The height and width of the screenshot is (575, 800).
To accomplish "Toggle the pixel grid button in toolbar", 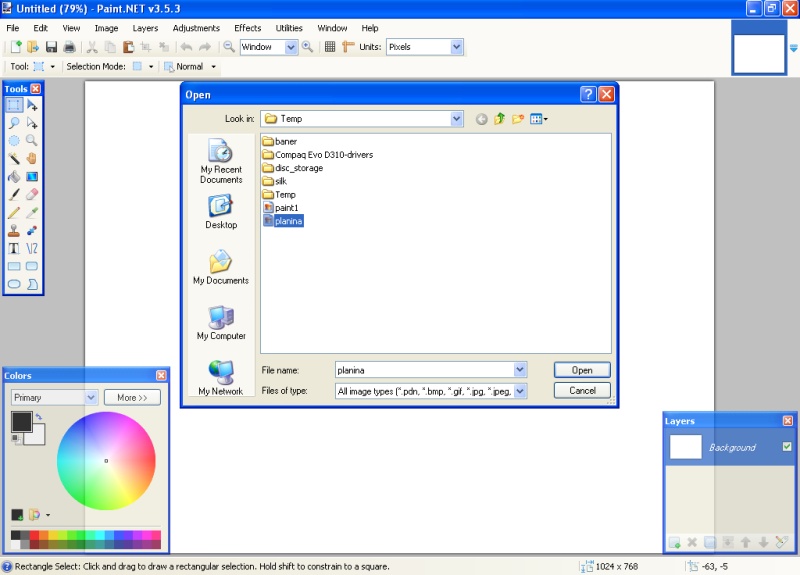I will pyautogui.click(x=330, y=47).
